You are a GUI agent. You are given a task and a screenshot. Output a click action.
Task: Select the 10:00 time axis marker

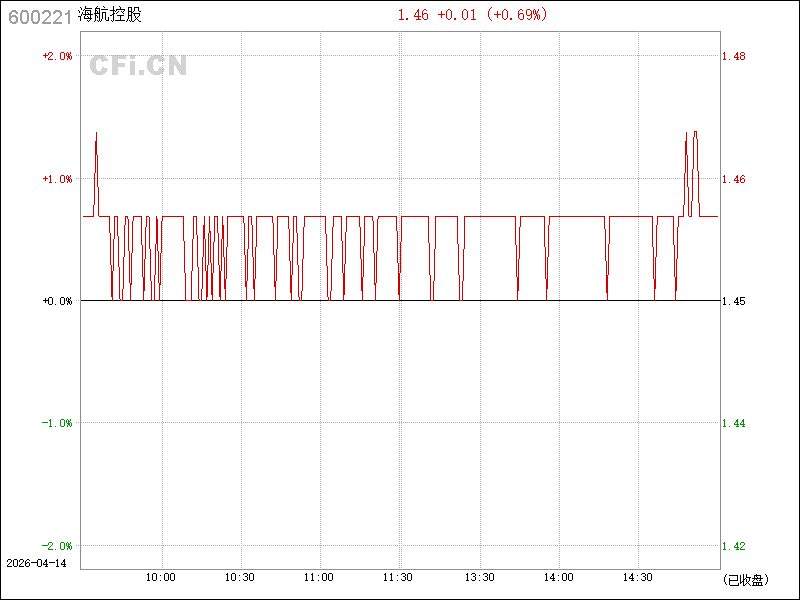(161, 577)
